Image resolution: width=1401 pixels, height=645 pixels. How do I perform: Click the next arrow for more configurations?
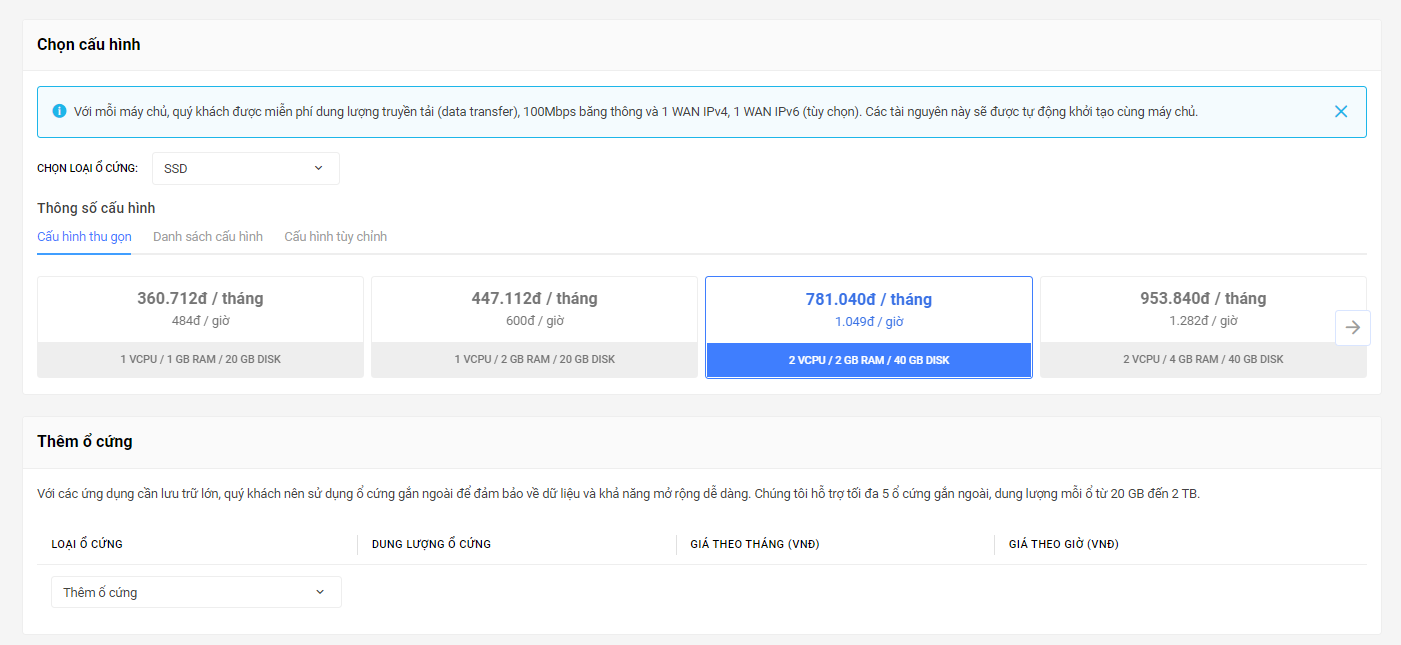1352,328
